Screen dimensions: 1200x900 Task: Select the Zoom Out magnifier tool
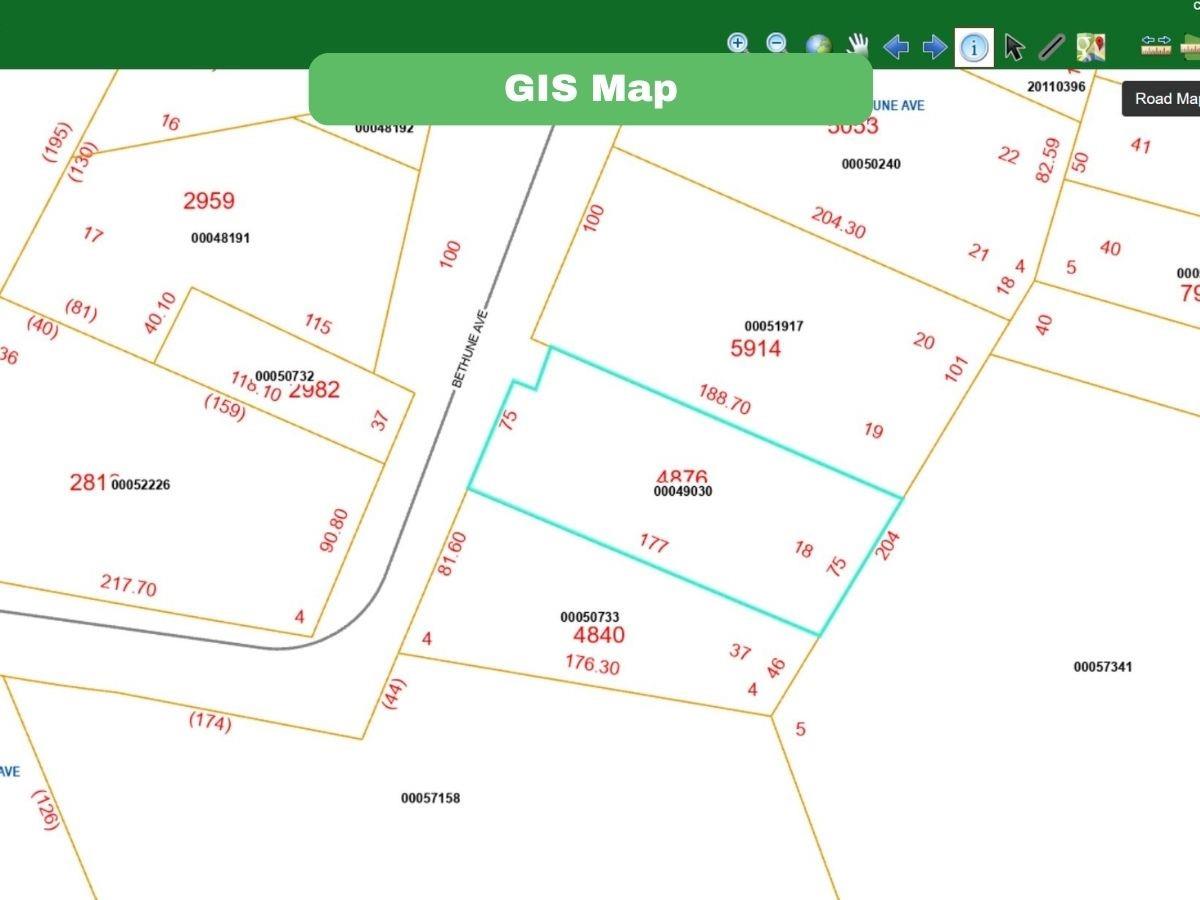point(777,45)
